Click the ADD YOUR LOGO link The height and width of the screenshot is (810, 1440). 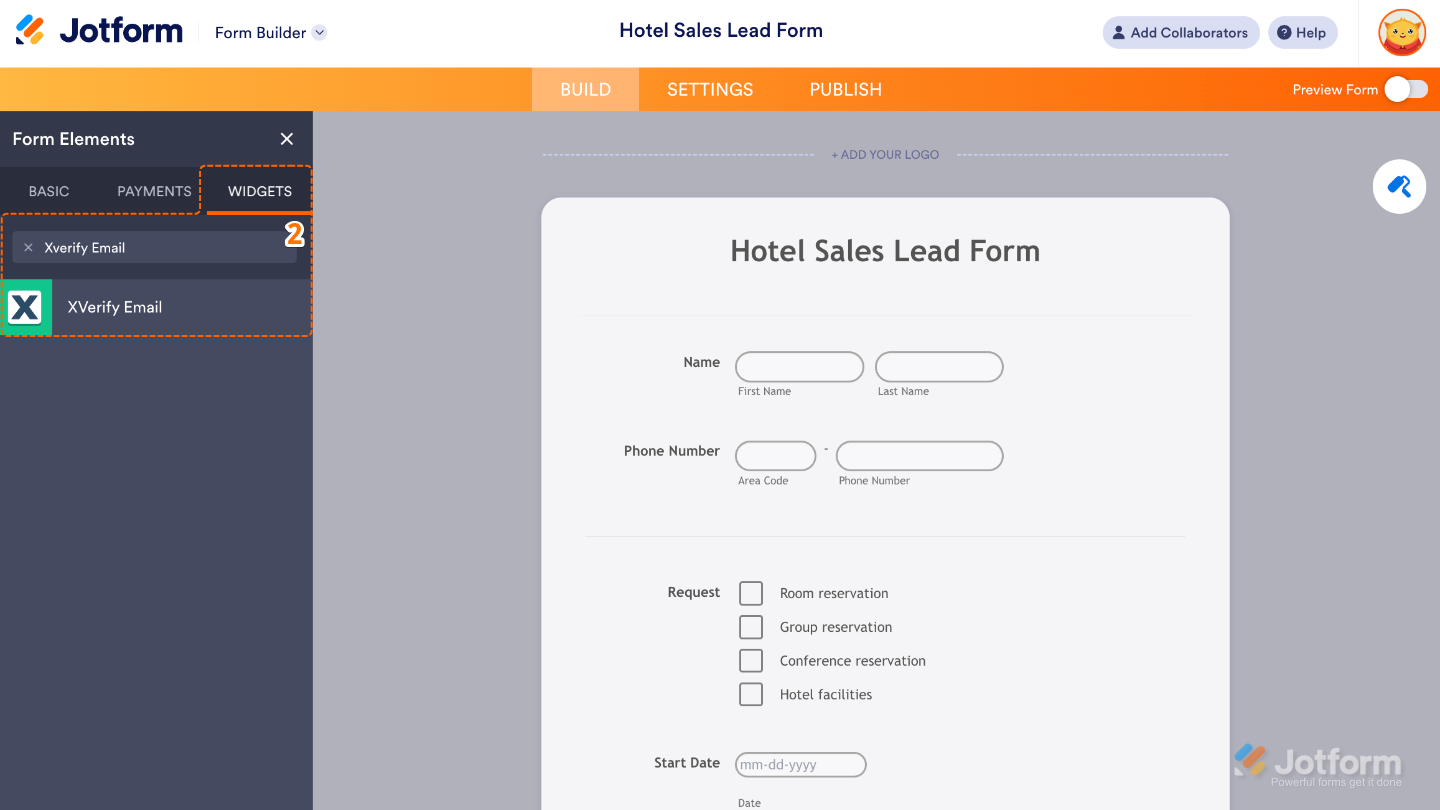pyautogui.click(x=885, y=154)
